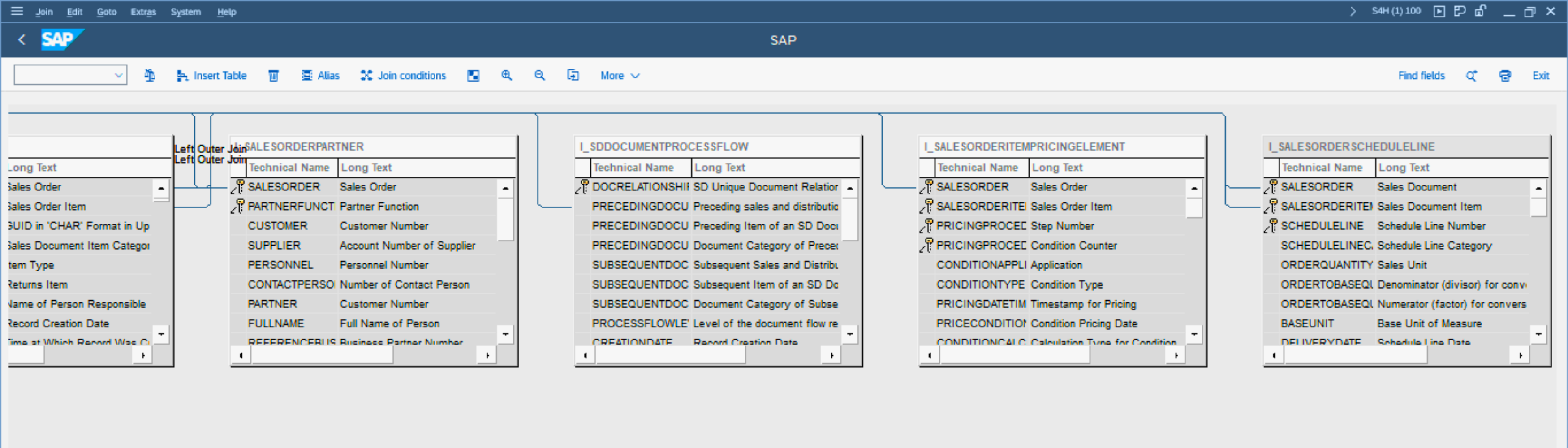Select CUSTOMER field in I_SALESORDERPARTNER
Screen dimensions: 1568x448
(x=278, y=226)
